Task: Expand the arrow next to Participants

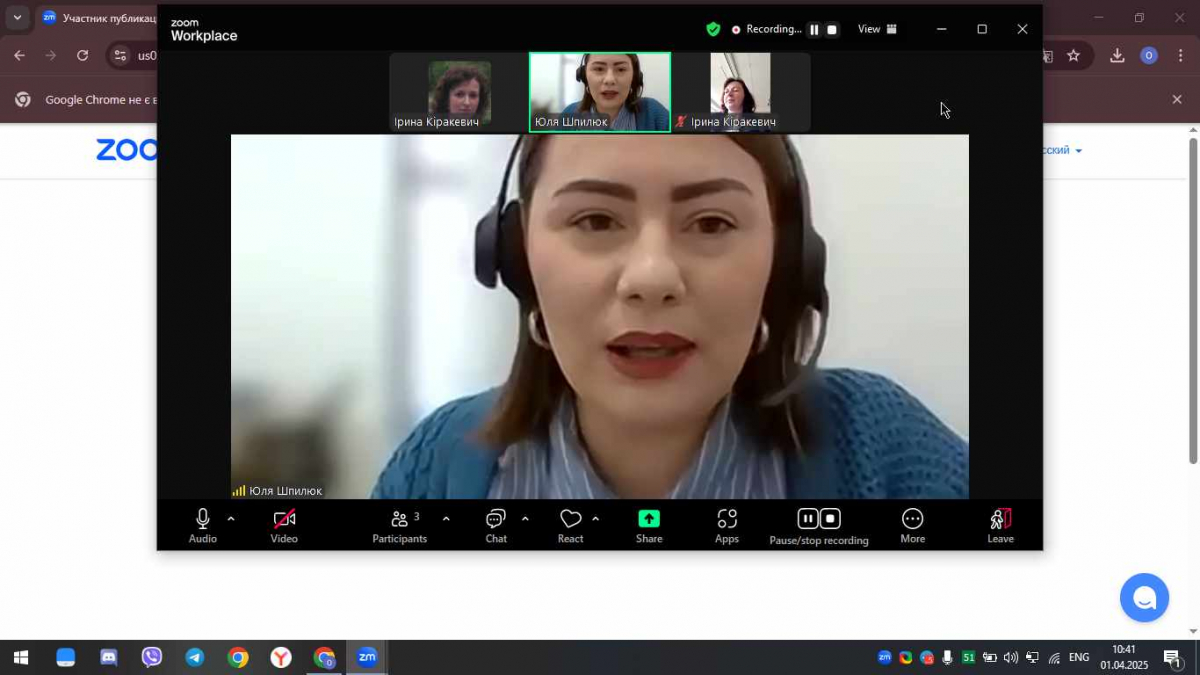Action: tap(446, 519)
